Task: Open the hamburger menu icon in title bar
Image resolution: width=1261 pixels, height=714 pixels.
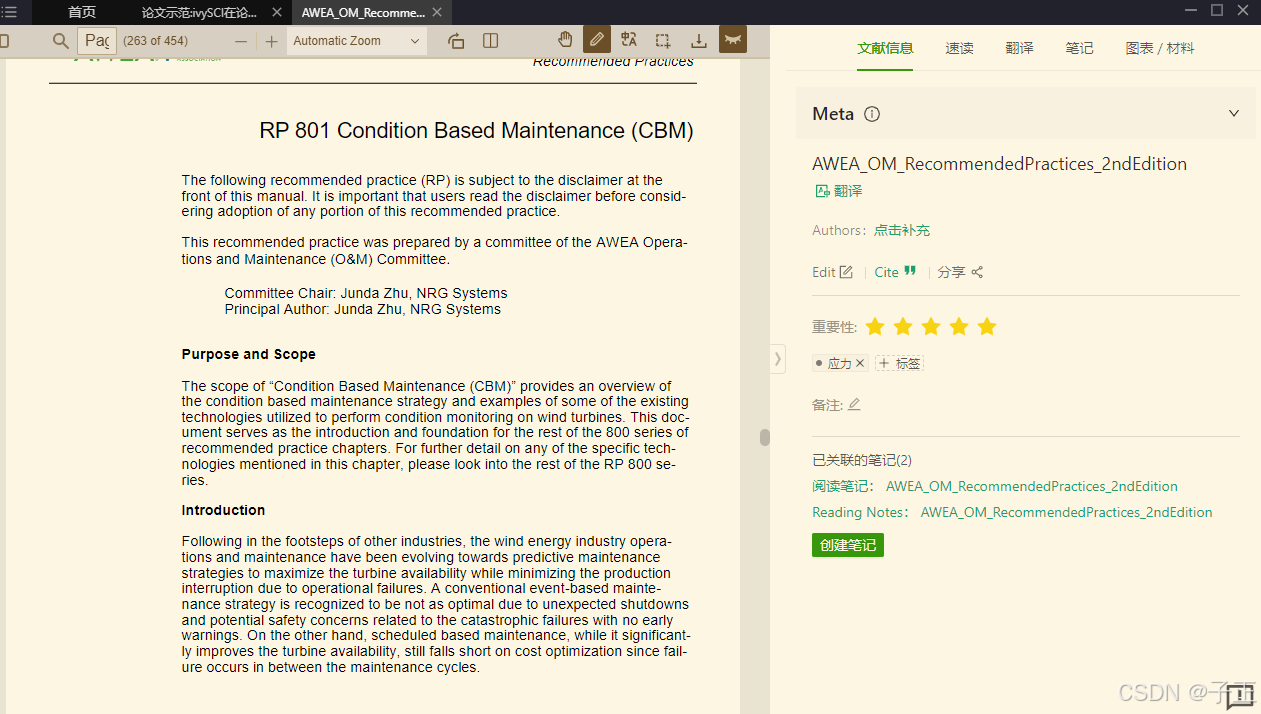Action: pos(9,12)
